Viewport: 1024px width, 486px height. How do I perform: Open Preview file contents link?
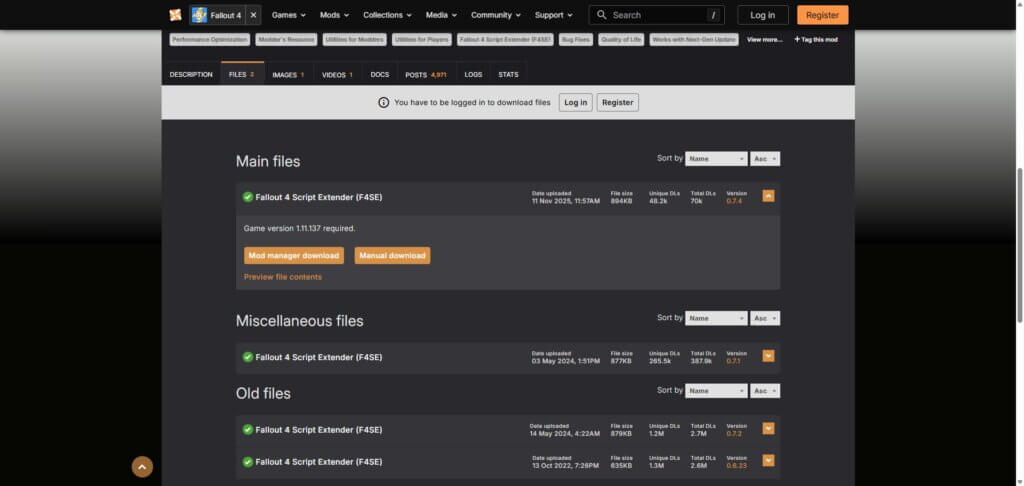(x=283, y=277)
